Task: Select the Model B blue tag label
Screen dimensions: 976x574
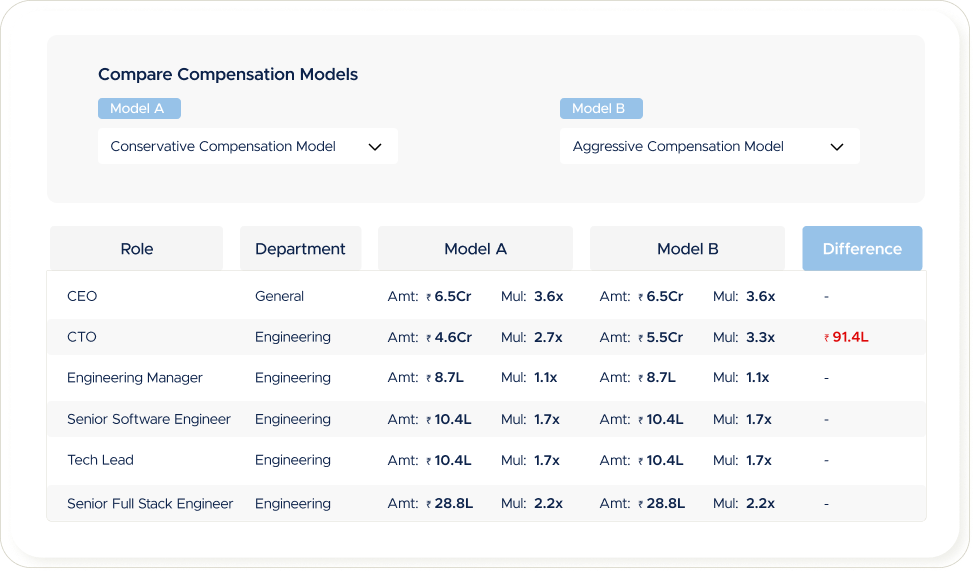Action: (x=600, y=109)
